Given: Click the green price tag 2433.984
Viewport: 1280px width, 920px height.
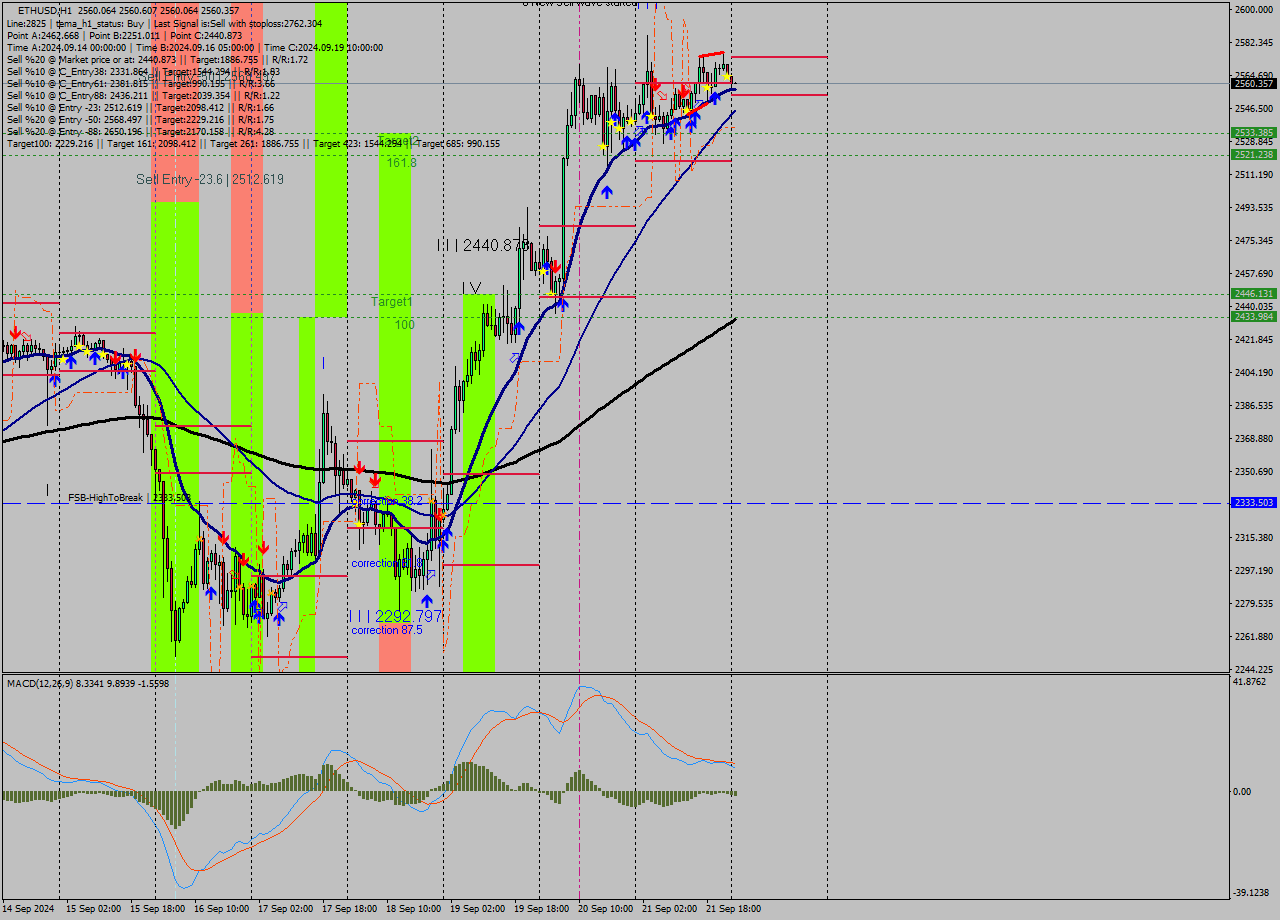Looking at the screenshot, I should point(1254,316).
